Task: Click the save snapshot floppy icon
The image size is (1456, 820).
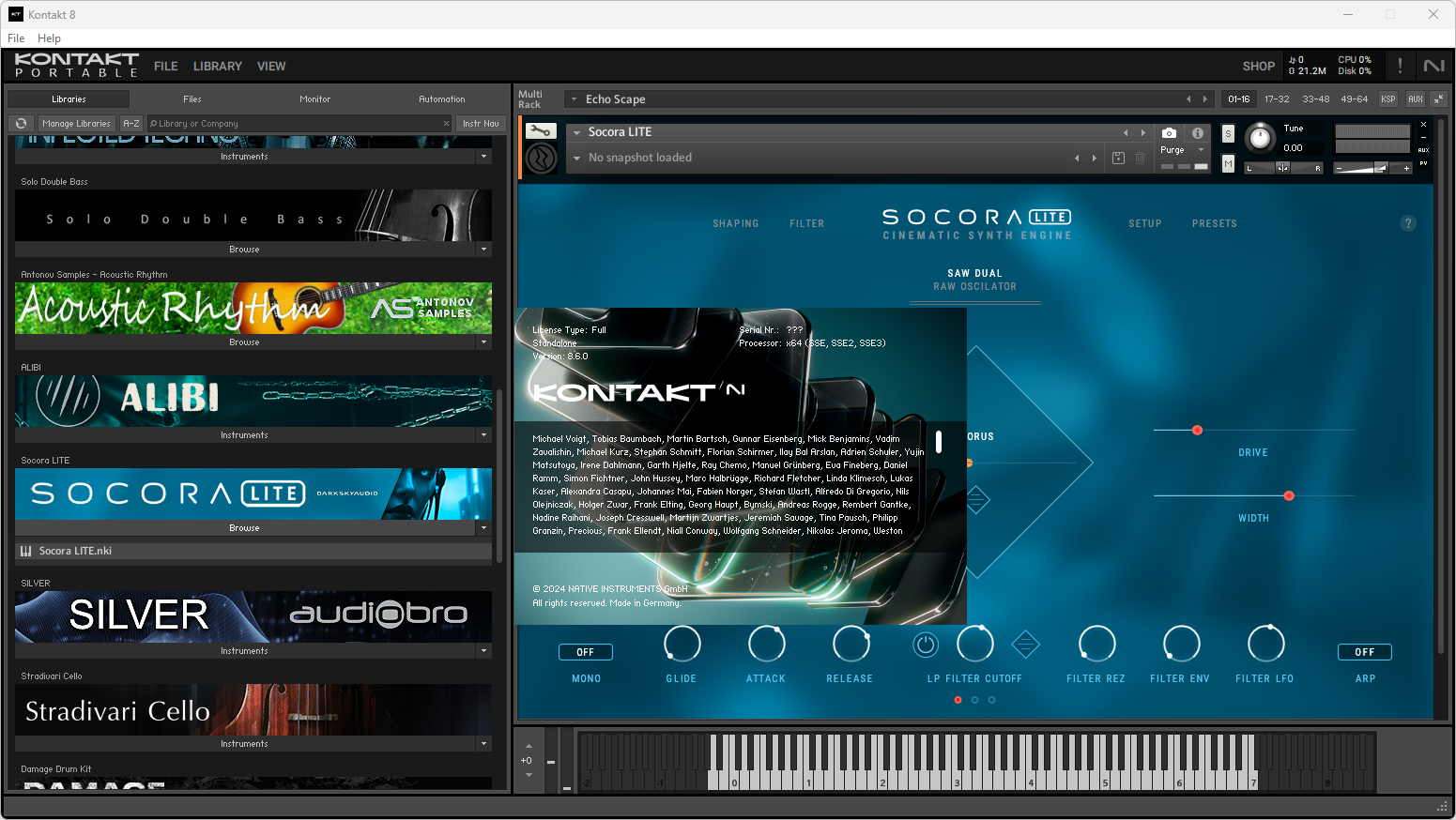Action: pyautogui.click(x=1118, y=159)
